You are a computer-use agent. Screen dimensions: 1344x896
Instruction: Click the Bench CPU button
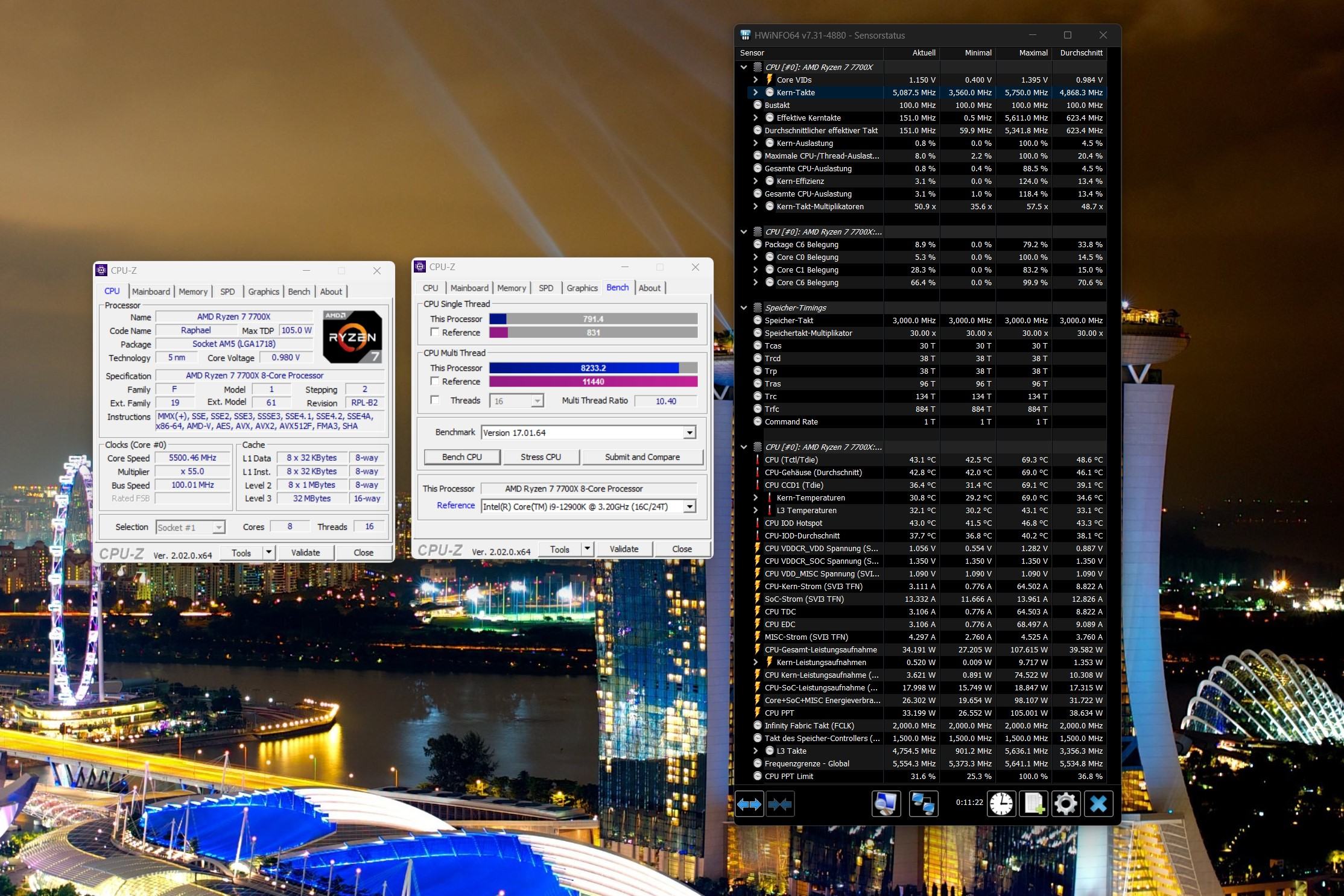(x=462, y=457)
